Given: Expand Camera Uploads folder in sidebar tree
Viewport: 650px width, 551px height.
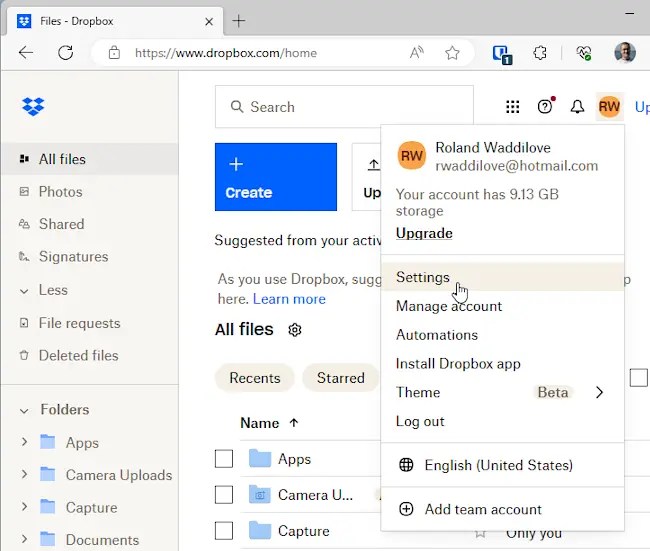Looking at the screenshot, I should [24, 474].
